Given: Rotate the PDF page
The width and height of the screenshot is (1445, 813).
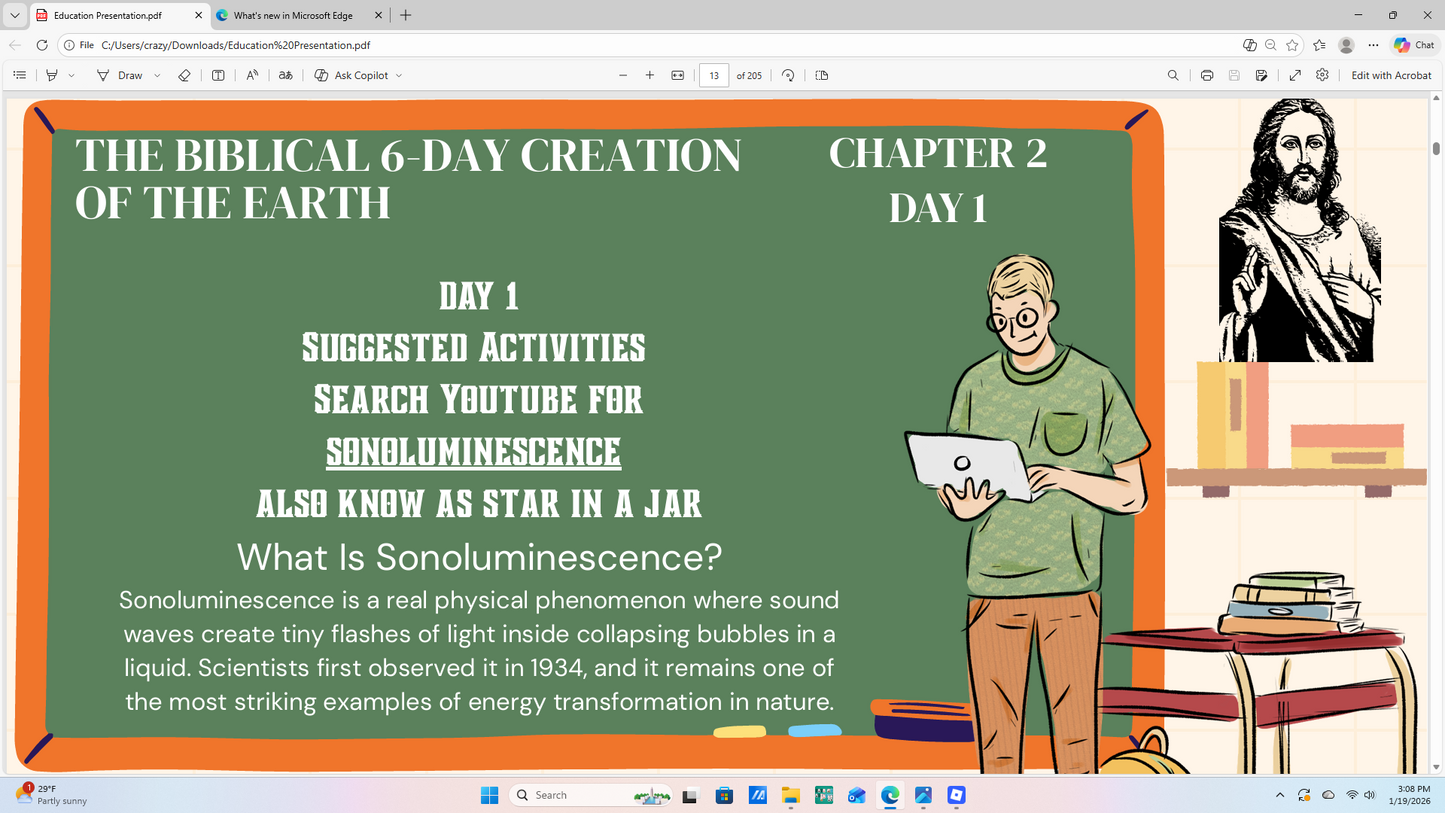Looking at the screenshot, I should 788,75.
